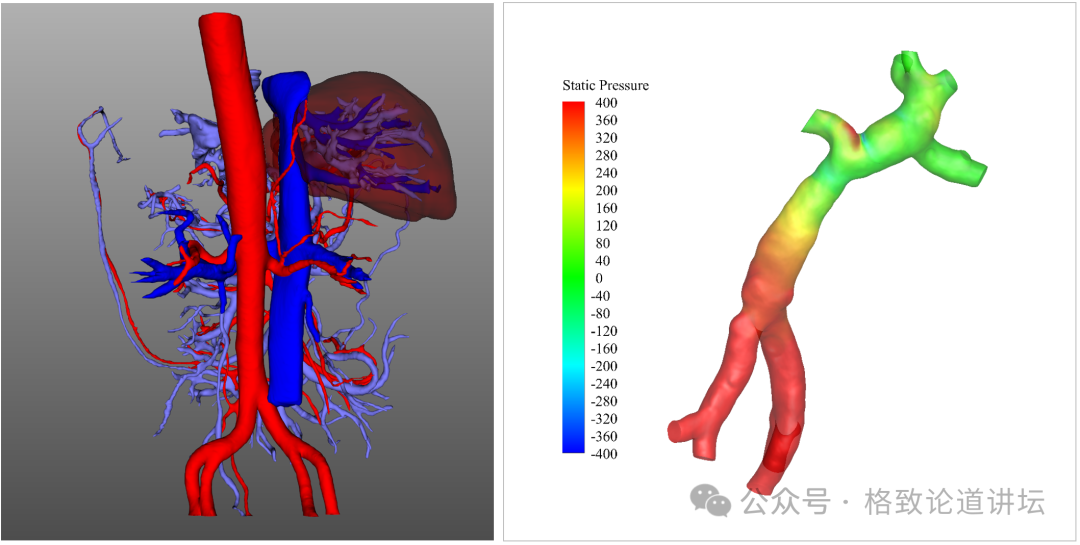This screenshot has width=1080, height=545.
Task: Click the rainbow pressure color bar
Action: coord(573,278)
